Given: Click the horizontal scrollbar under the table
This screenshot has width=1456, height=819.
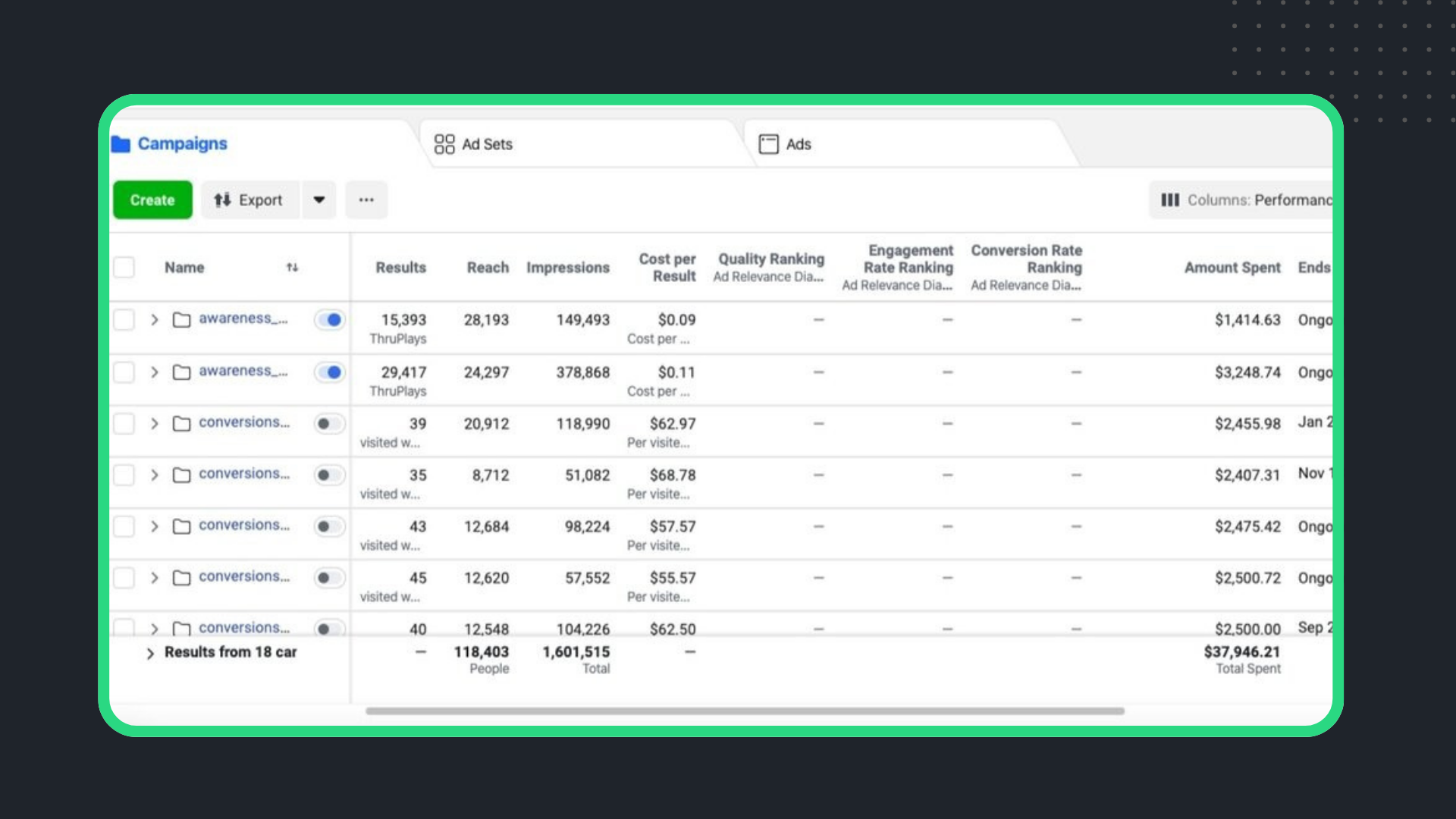Looking at the screenshot, I should [745, 711].
